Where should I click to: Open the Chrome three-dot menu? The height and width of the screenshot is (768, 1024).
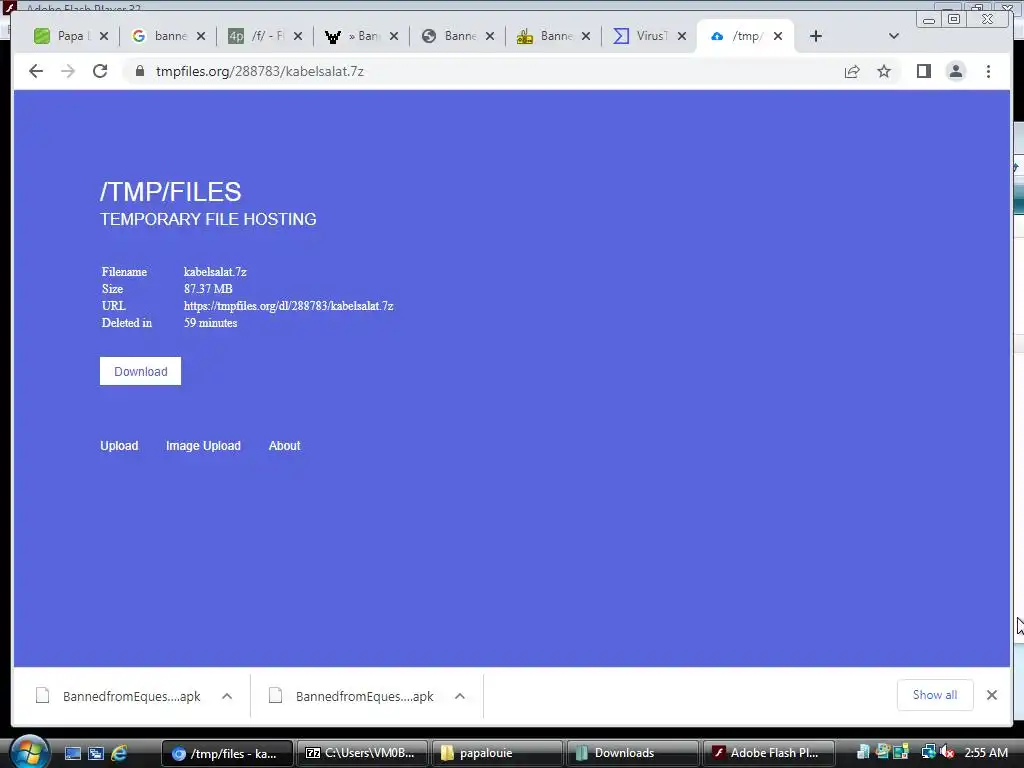pos(988,71)
